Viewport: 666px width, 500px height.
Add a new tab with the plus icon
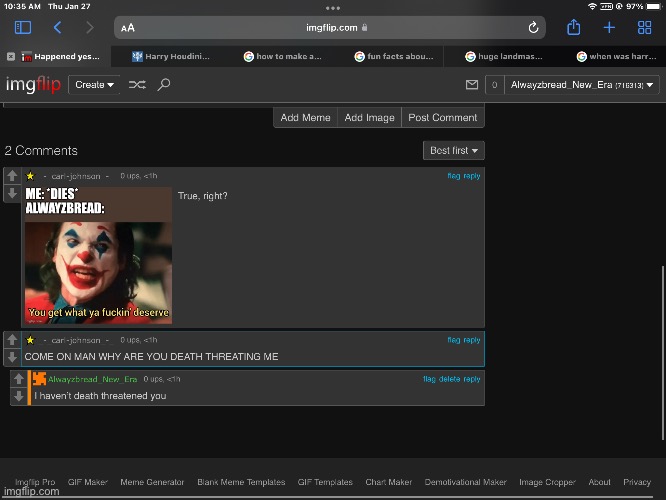609,28
